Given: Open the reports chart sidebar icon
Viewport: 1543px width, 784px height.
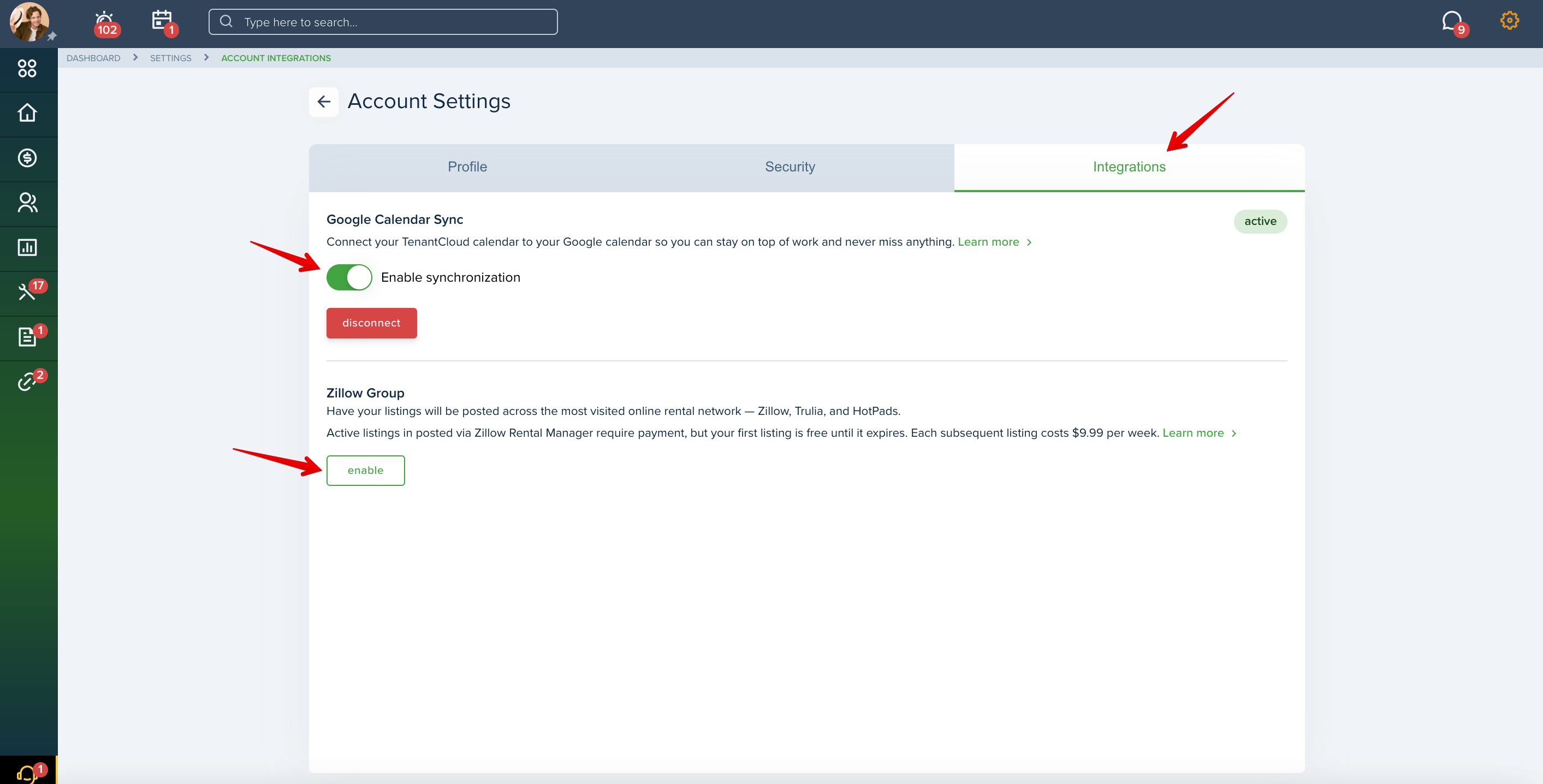Looking at the screenshot, I should coord(27,247).
